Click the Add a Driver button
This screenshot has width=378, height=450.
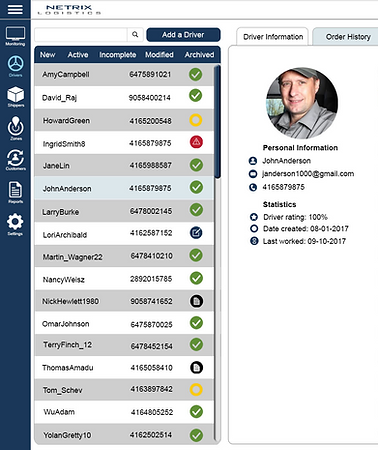(x=183, y=35)
